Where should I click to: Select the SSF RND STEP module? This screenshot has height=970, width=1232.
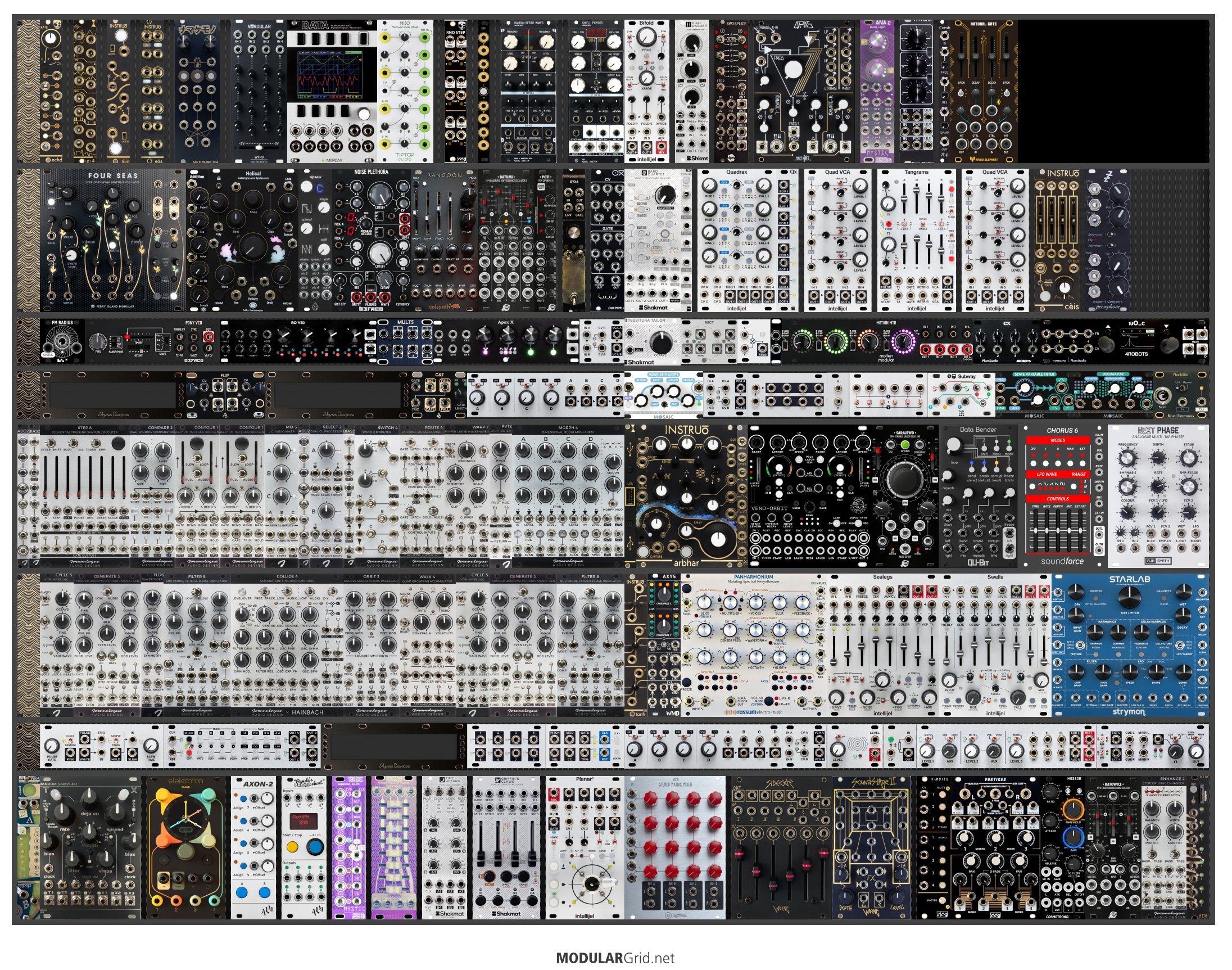[455, 92]
